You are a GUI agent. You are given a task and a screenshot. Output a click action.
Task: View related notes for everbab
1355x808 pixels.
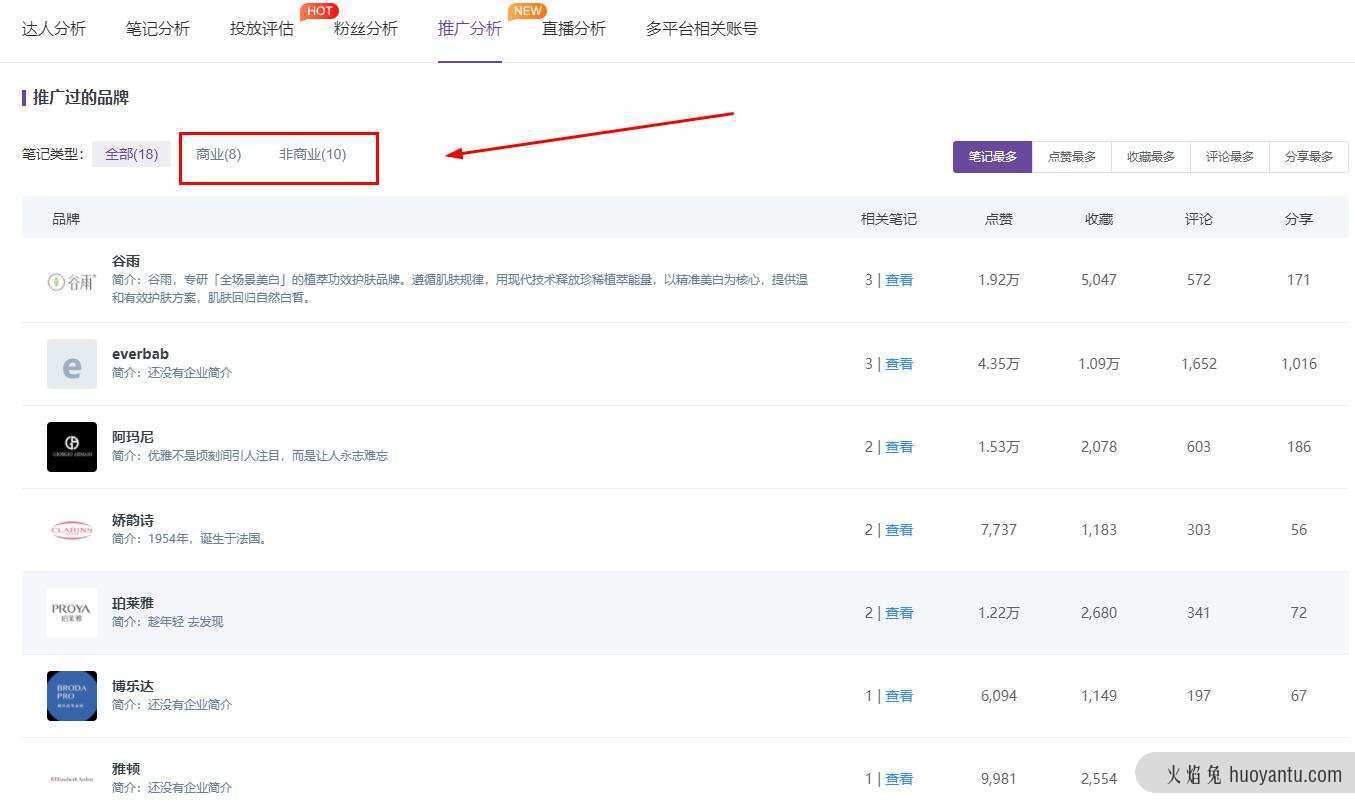click(899, 364)
